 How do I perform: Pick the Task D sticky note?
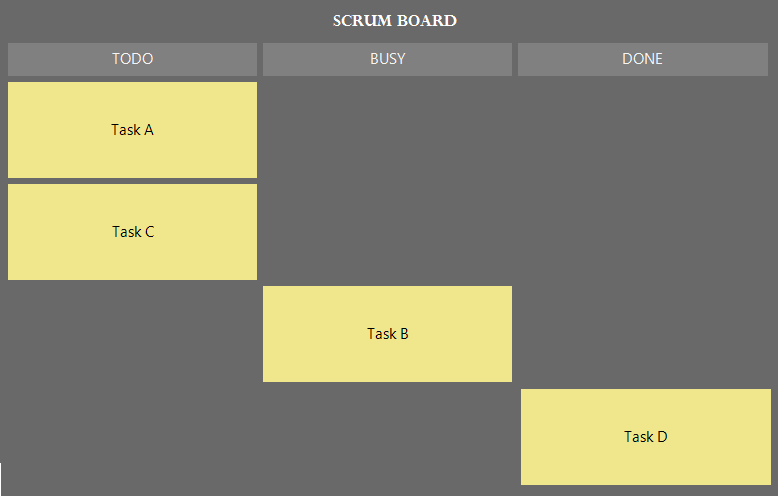(x=645, y=437)
